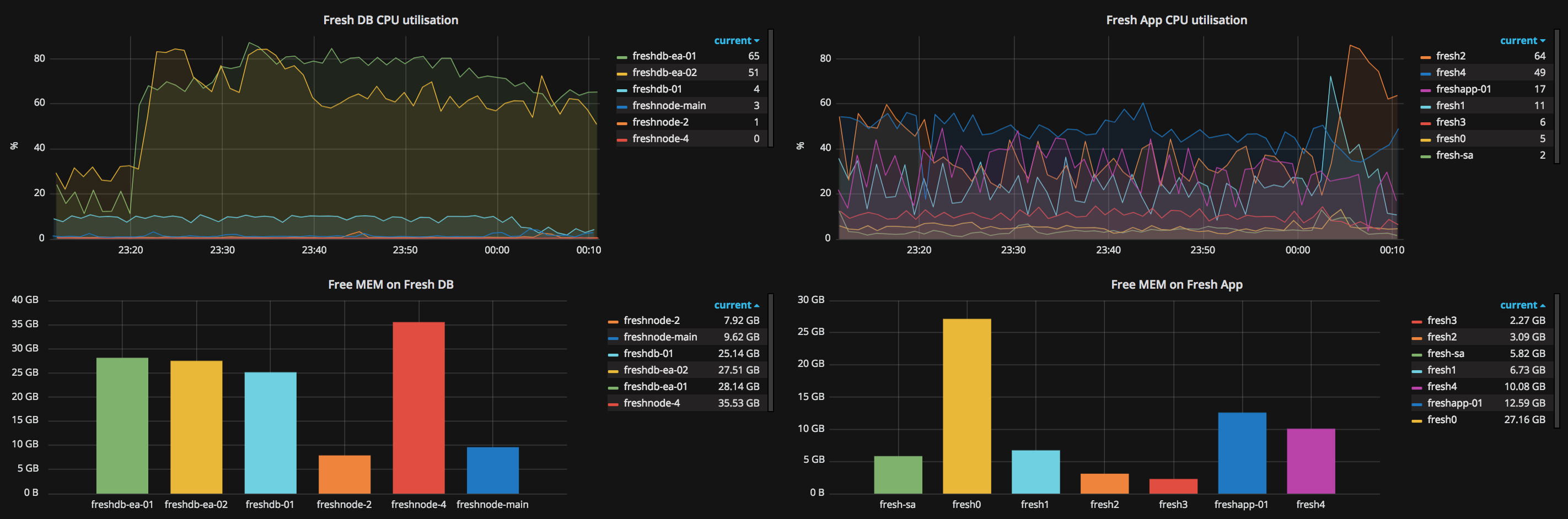The width and height of the screenshot is (1568, 519).
Task: Toggle freshapp-01 series in App CPU legend
Action: click(1463, 89)
